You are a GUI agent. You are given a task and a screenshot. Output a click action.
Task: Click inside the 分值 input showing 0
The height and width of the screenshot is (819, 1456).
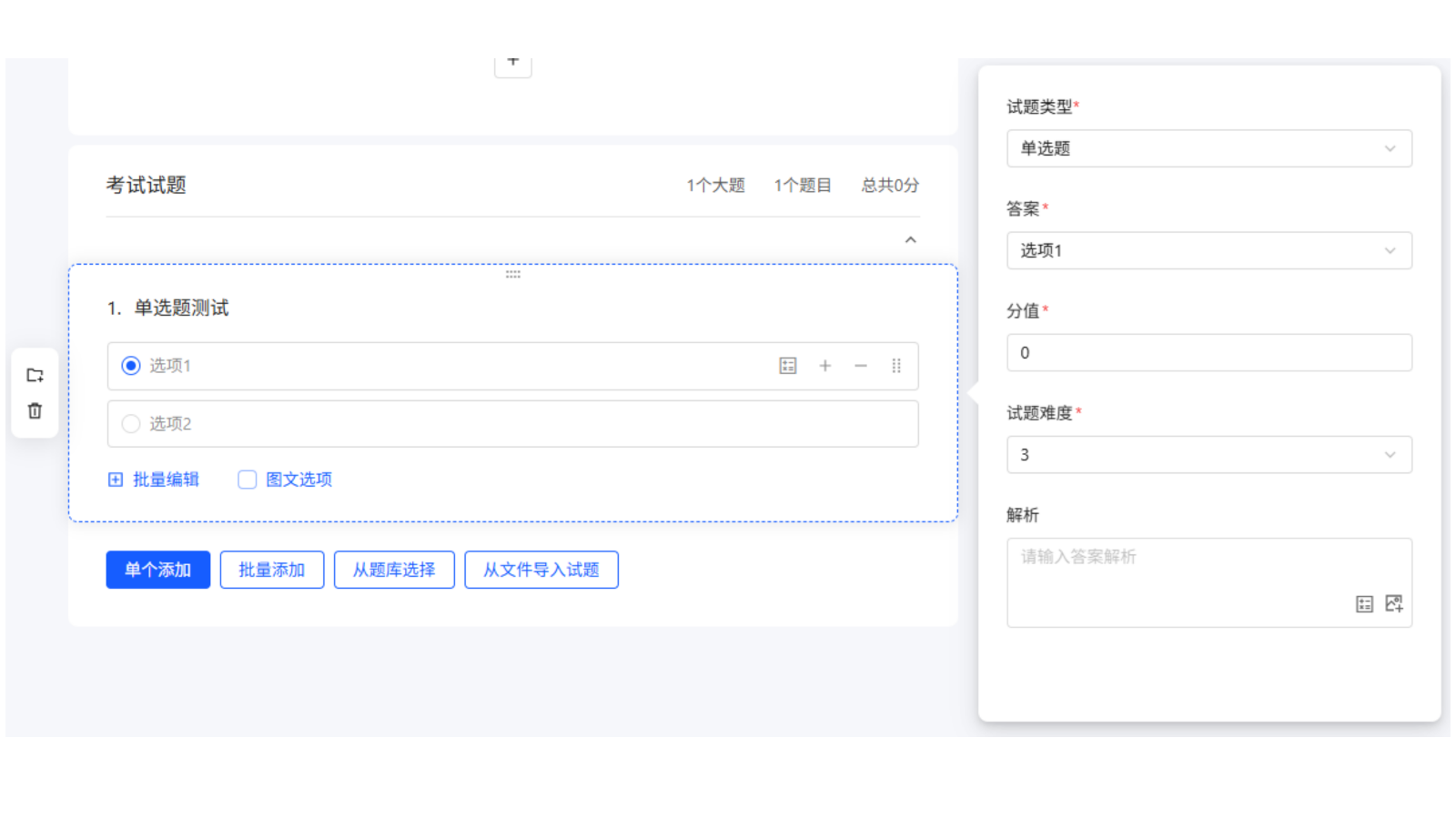pyautogui.click(x=1208, y=352)
